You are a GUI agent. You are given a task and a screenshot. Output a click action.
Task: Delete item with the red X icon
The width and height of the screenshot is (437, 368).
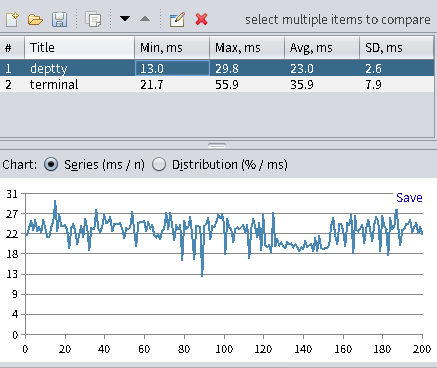click(201, 19)
